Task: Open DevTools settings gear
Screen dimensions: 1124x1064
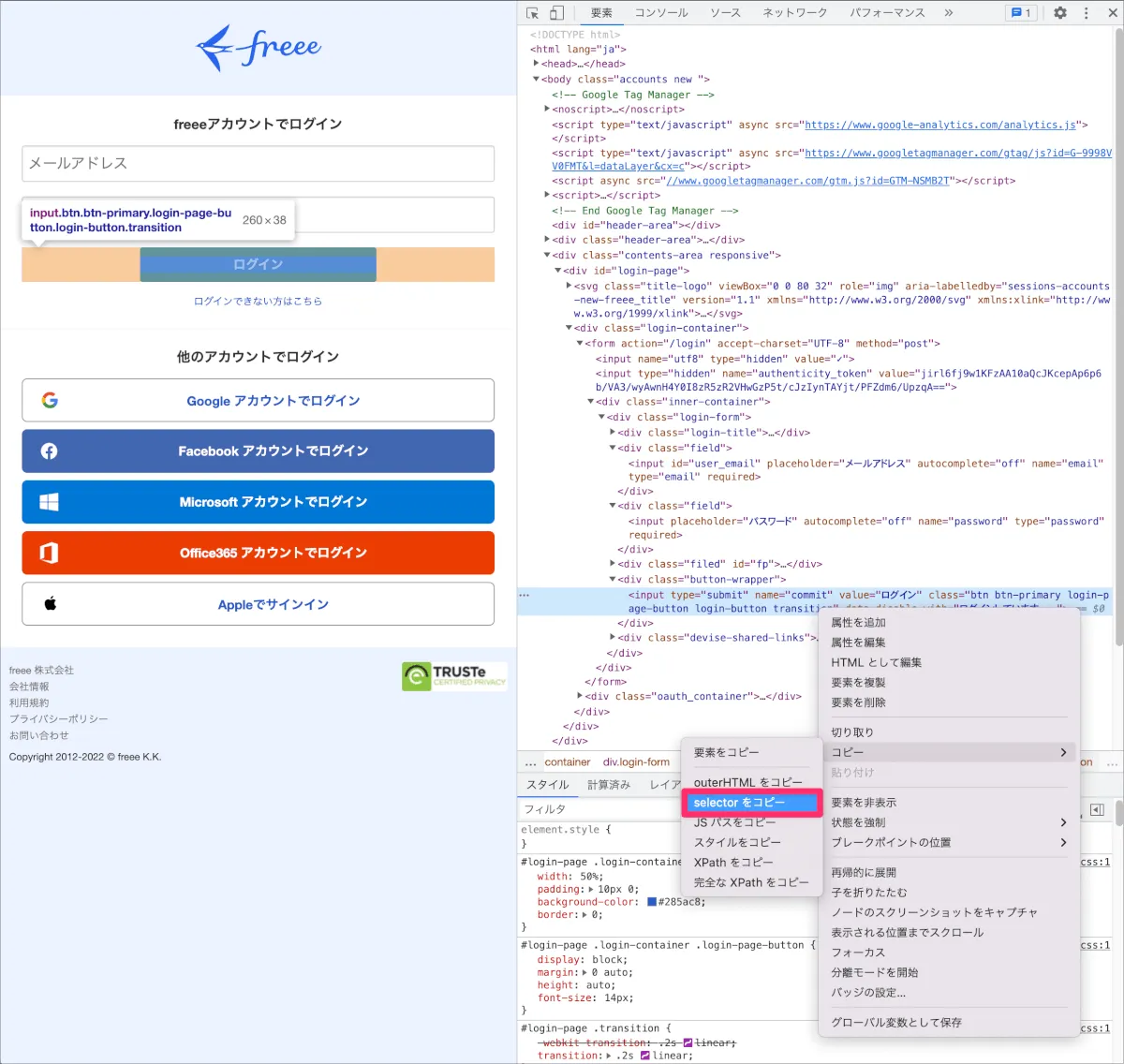Action: click(x=1060, y=13)
